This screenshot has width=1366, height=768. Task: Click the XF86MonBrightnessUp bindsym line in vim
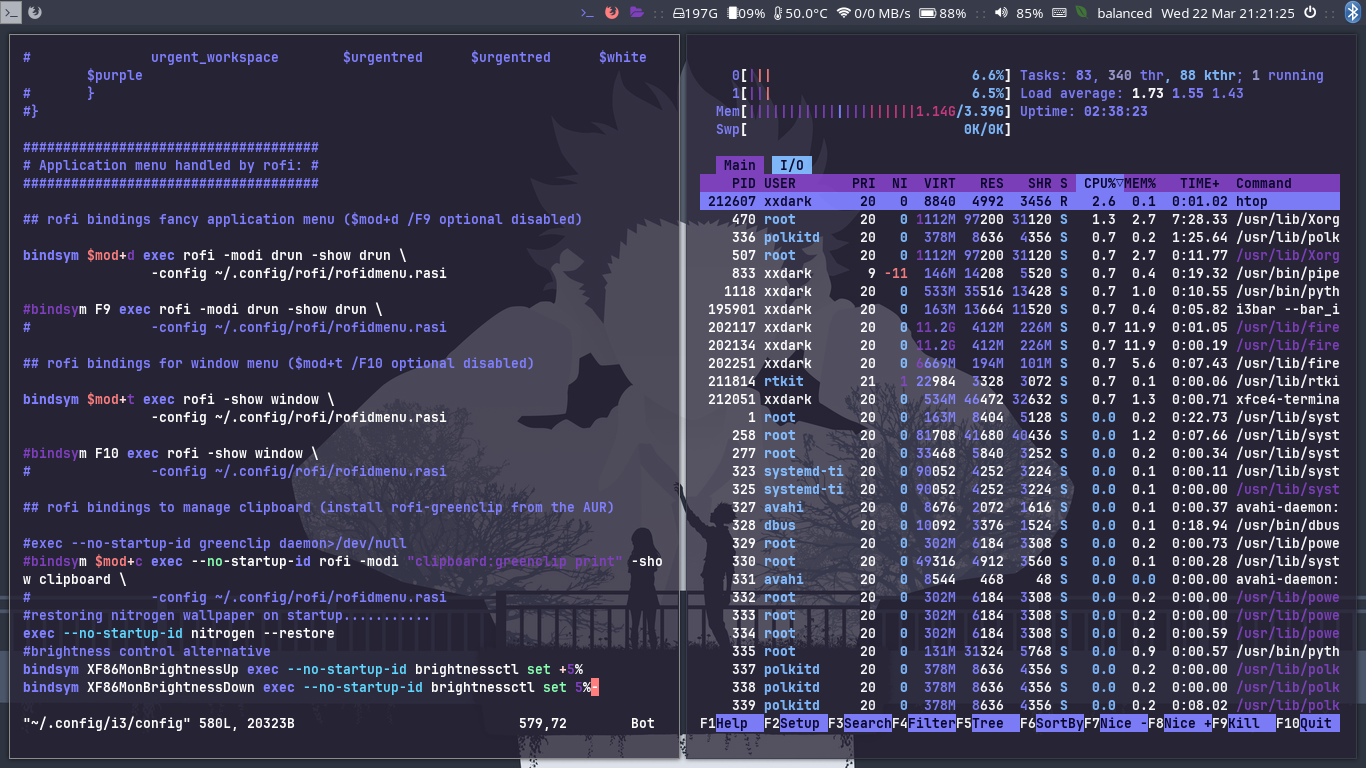coord(303,669)
